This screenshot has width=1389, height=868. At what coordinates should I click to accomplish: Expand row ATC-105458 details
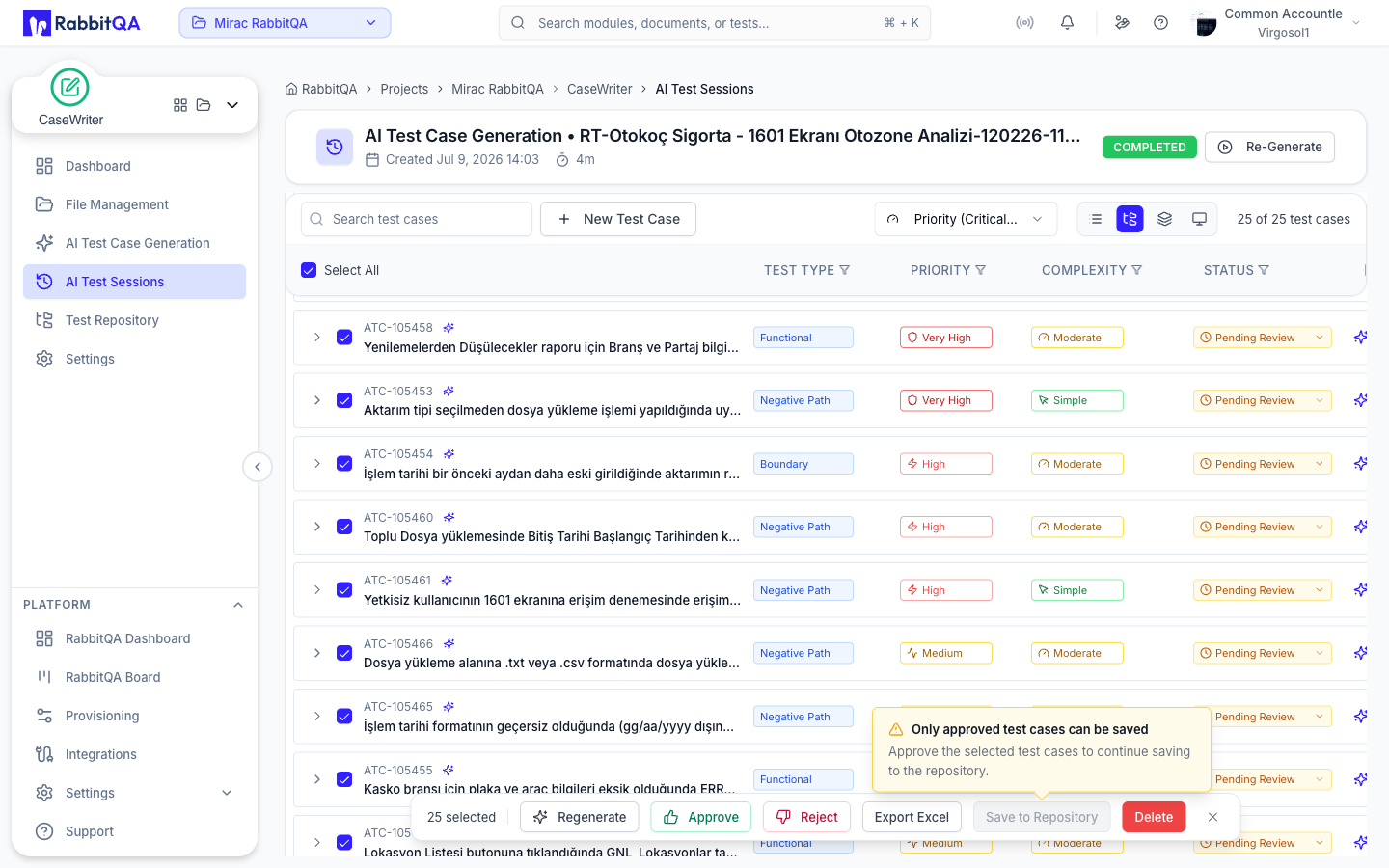[316, 338]
